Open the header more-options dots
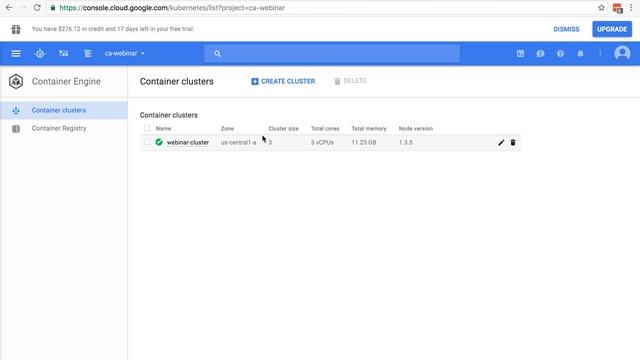640x360 pixels. [600, 53]
